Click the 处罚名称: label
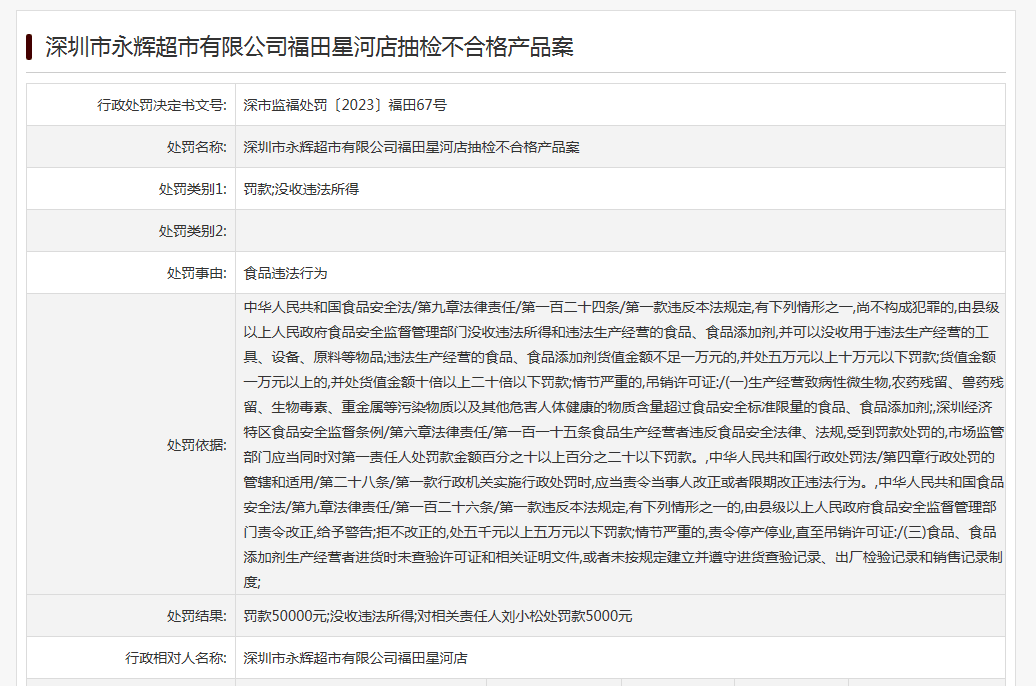Screen dimensions: 1036x686 click(x=196, y=147)
